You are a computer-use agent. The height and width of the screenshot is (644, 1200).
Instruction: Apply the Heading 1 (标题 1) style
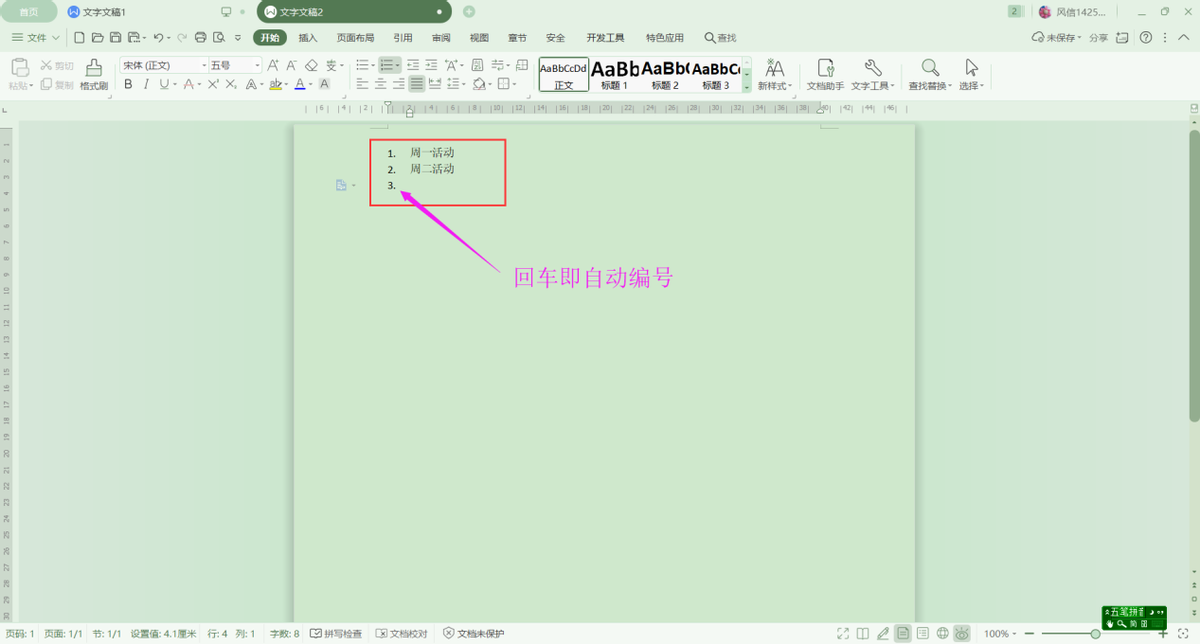(x=614, y=74)
